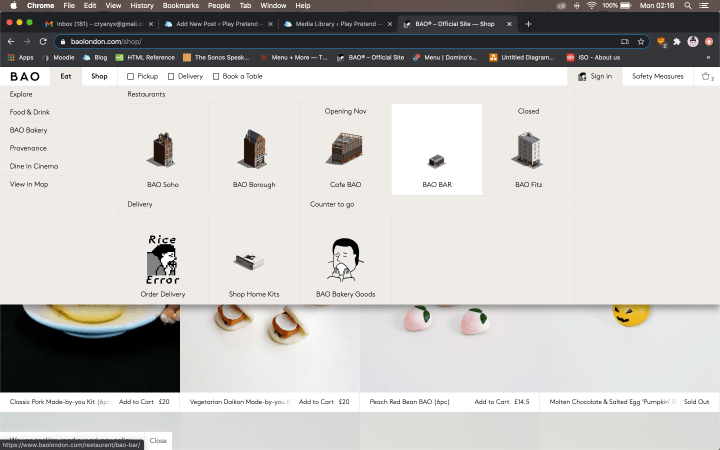This screenshot has width=720, height=450.
Task: Enable the Delivery checkbox
Action: coord(171,76)
